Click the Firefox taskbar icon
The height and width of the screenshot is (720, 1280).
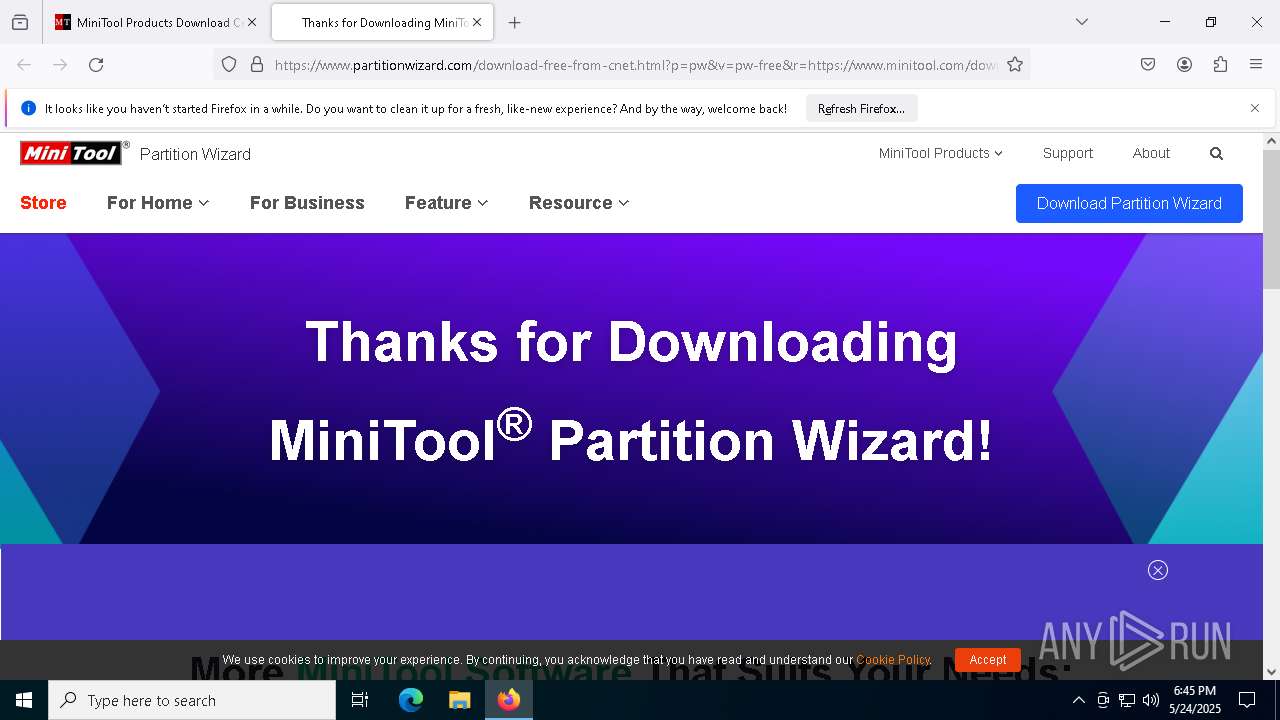point(509,700)
